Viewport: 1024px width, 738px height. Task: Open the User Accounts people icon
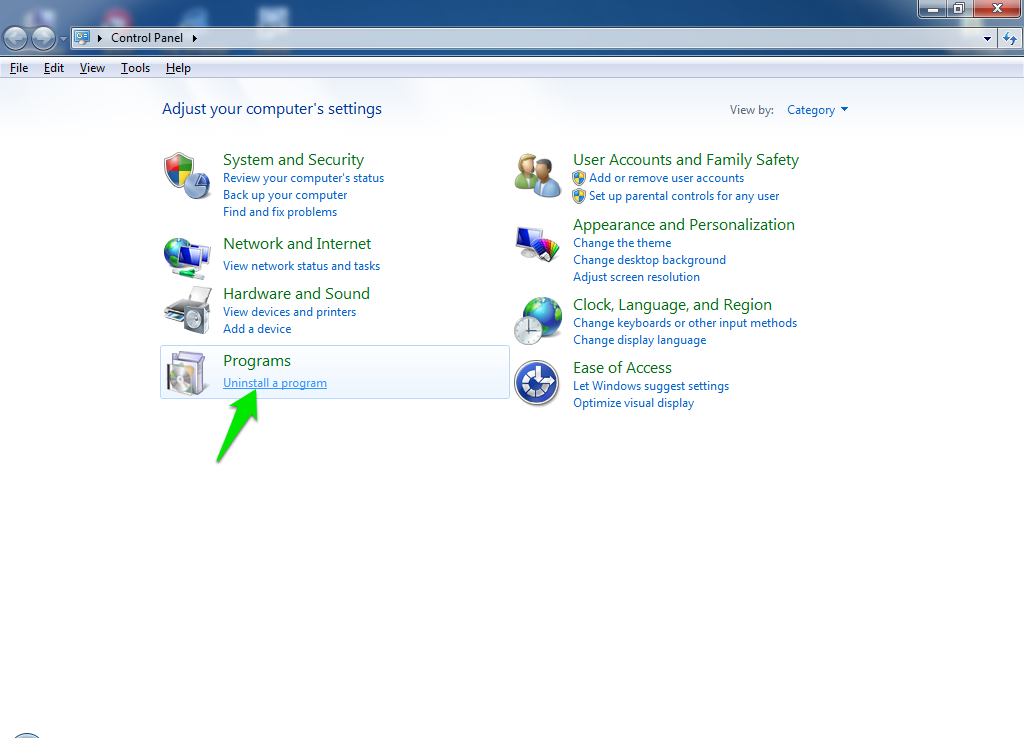[x=537, y=175]
